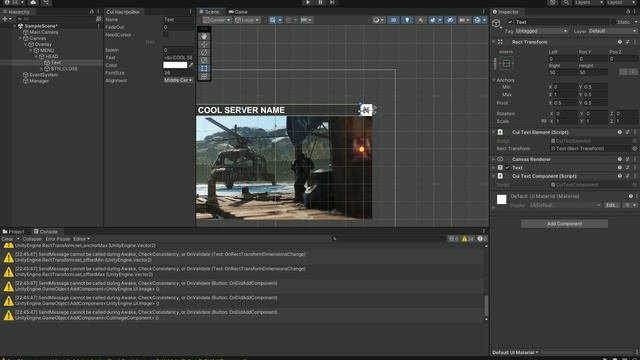
Task: Select the Hand view tool
Action: pyautogui.click(x=204, y=36)
